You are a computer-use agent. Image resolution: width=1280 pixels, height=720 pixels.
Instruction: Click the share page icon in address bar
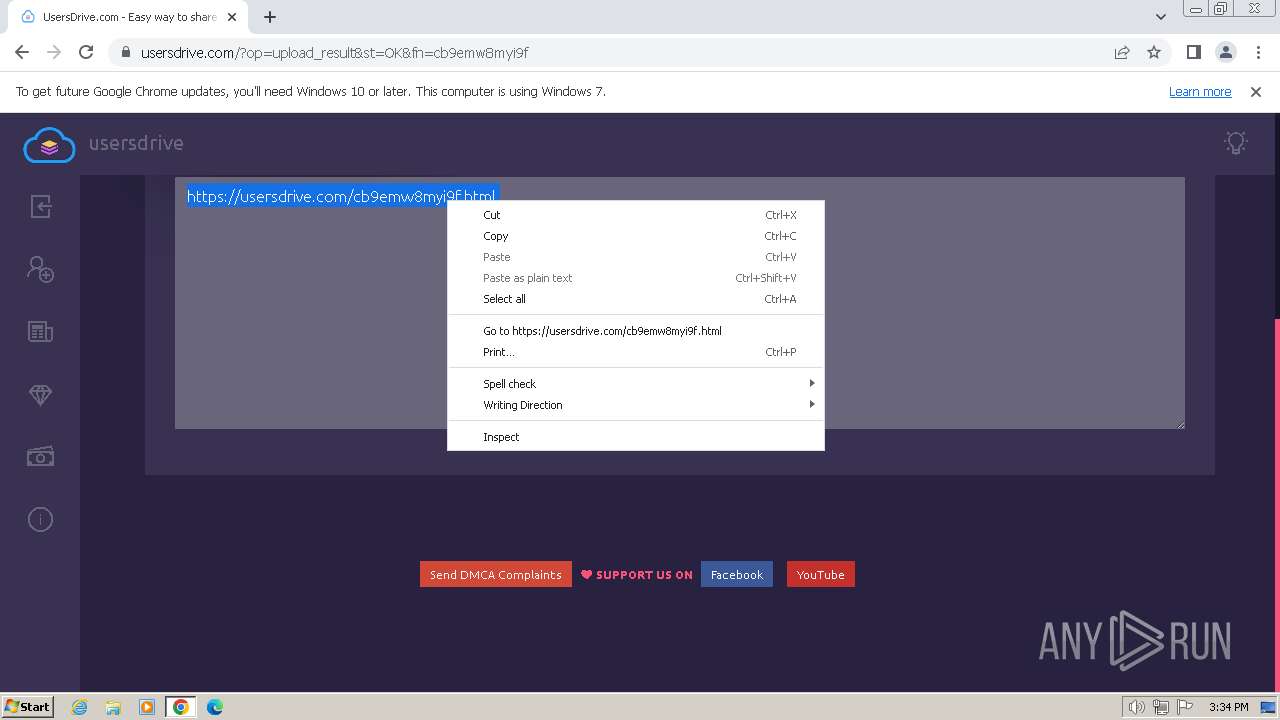(x=1122, y=53)
